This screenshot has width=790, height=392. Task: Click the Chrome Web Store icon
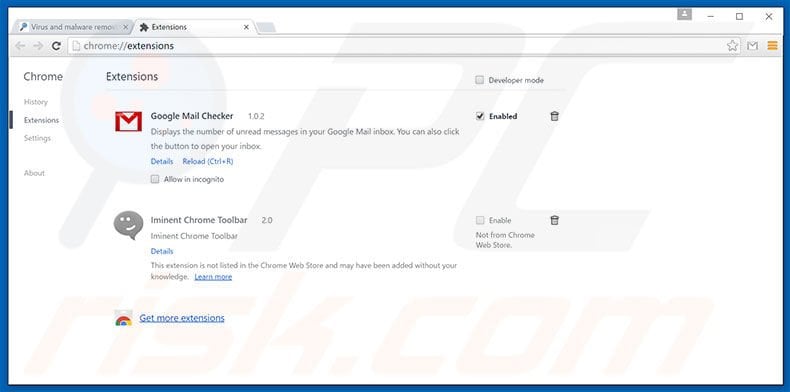123,318
